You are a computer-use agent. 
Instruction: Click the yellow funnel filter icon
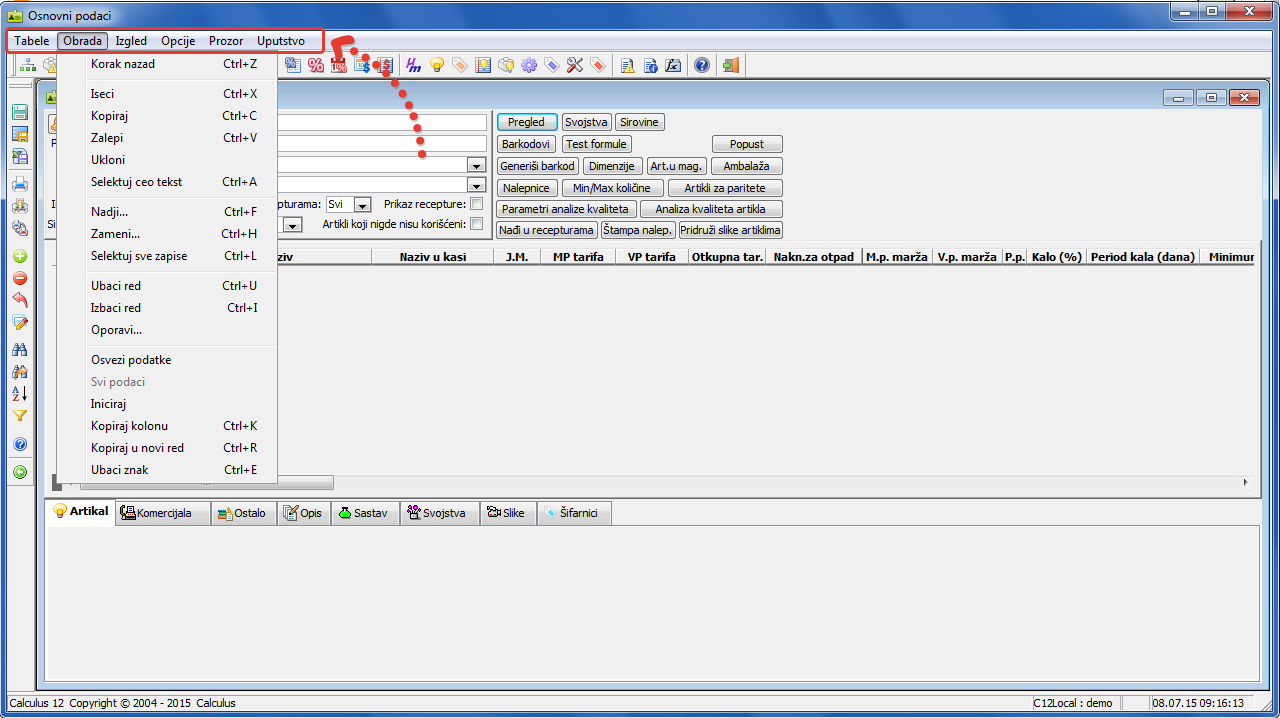(19, 416)
